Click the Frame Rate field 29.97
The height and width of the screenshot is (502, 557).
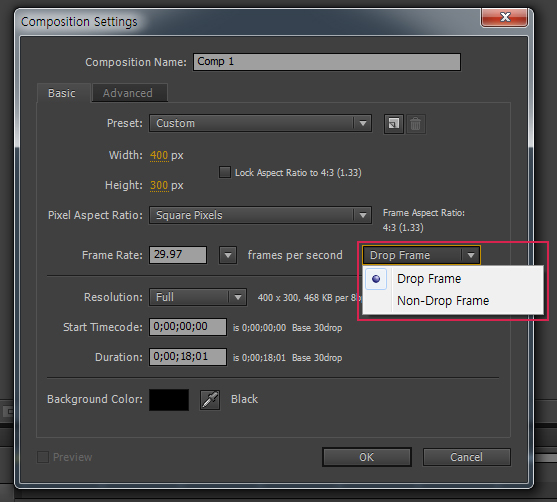pos(178,255)
